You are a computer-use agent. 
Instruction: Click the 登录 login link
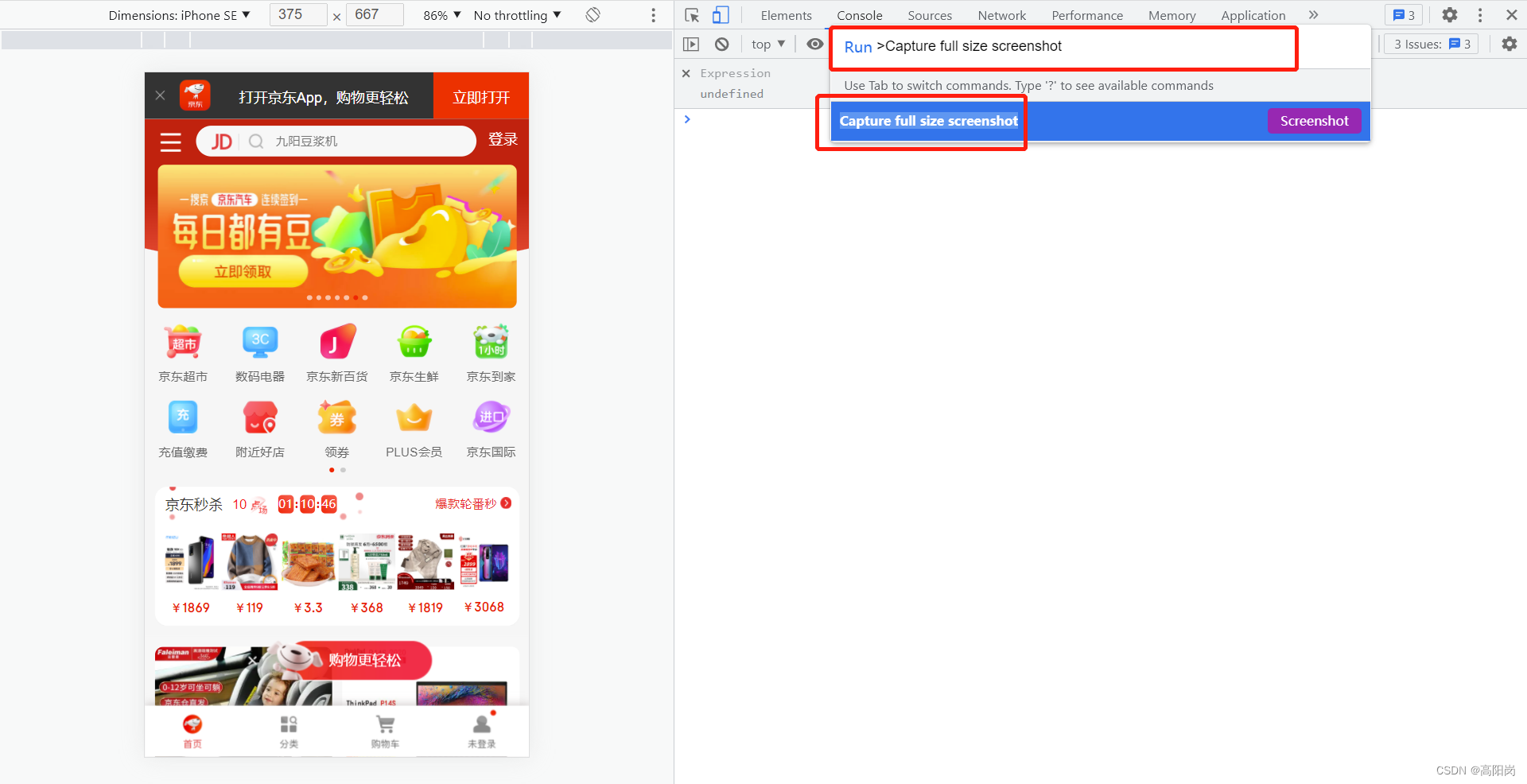click(503, 139)
